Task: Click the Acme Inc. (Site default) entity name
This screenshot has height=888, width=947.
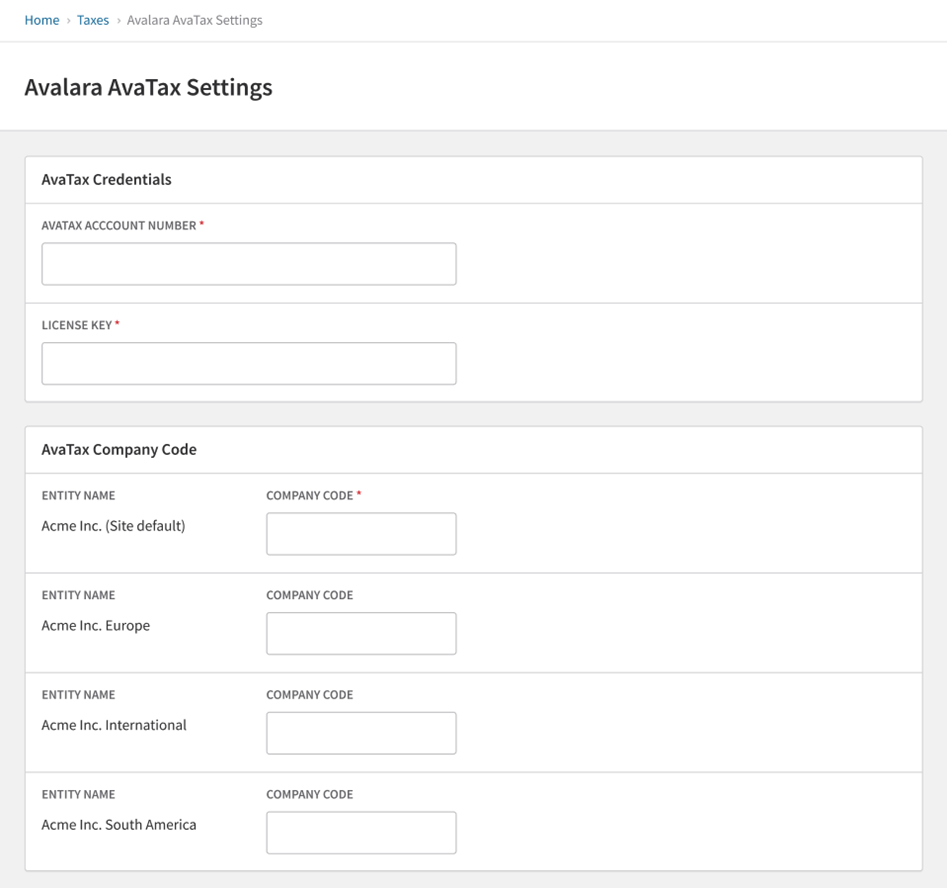Action: pos(113,526)
